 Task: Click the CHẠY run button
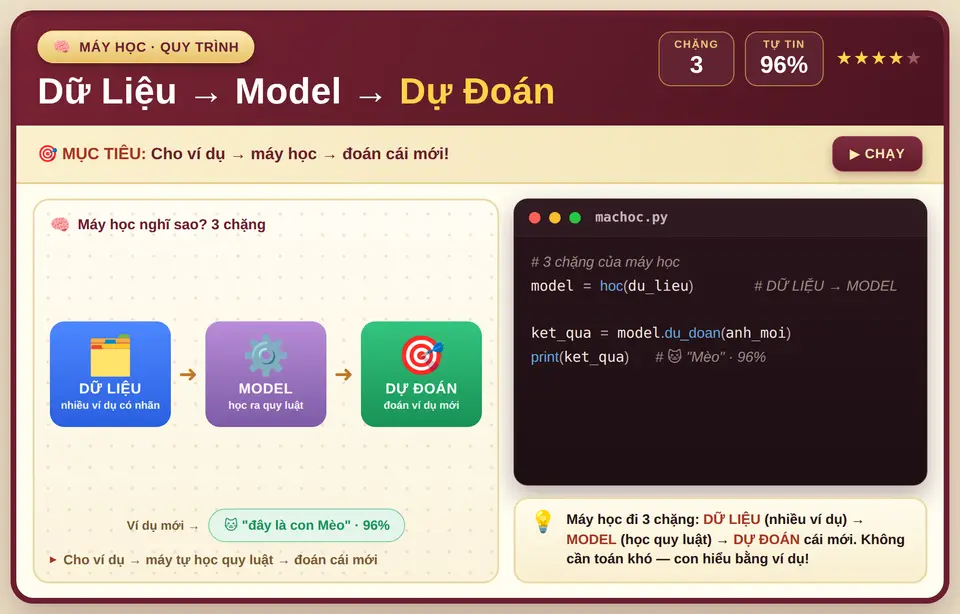click(x=877, y=154)
